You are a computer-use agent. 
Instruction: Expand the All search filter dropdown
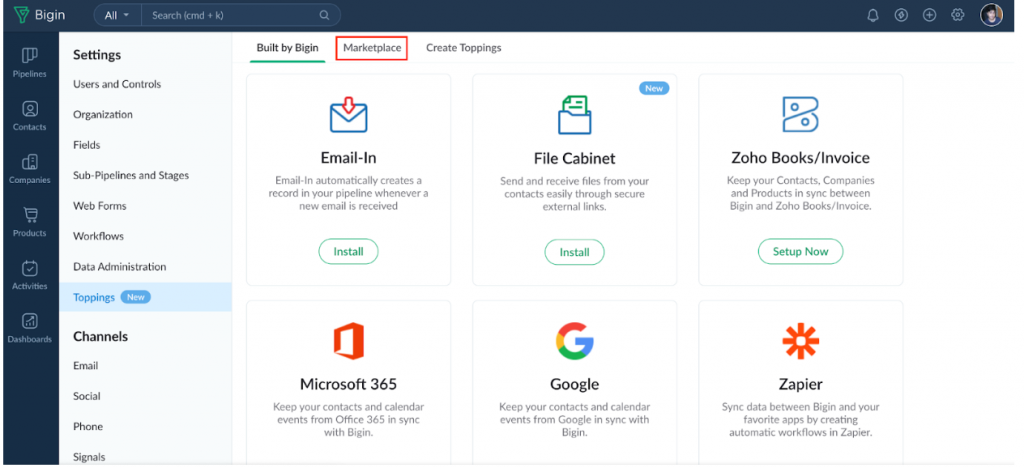pyautogui.click(x=118, y=15)
